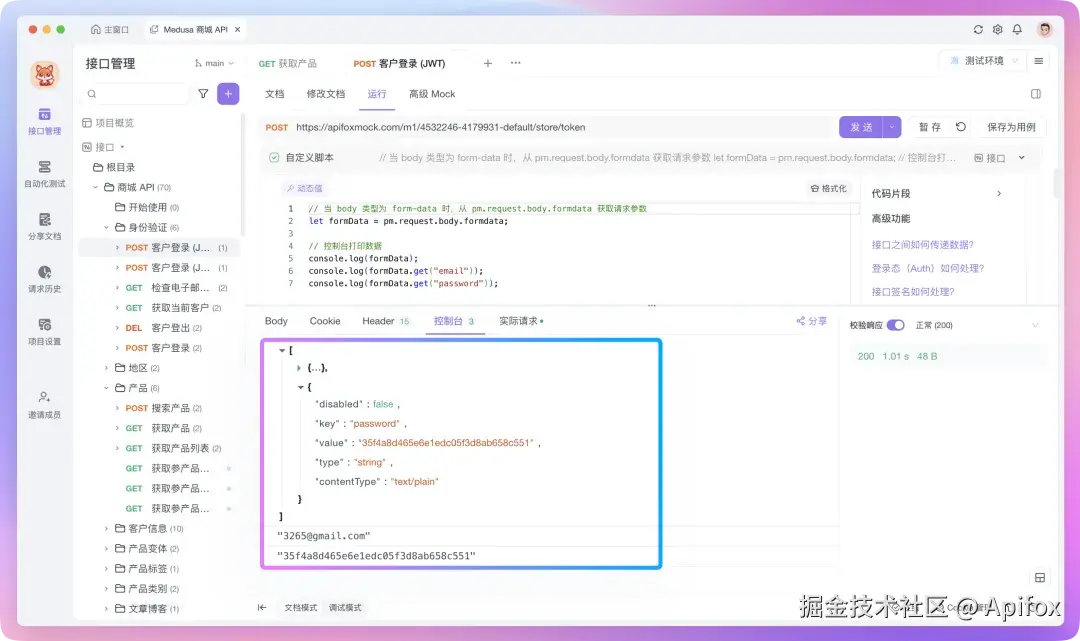Open link 登录态 (Auth) 如何处理?
The image size is (1080, 641).
[928, 268]
